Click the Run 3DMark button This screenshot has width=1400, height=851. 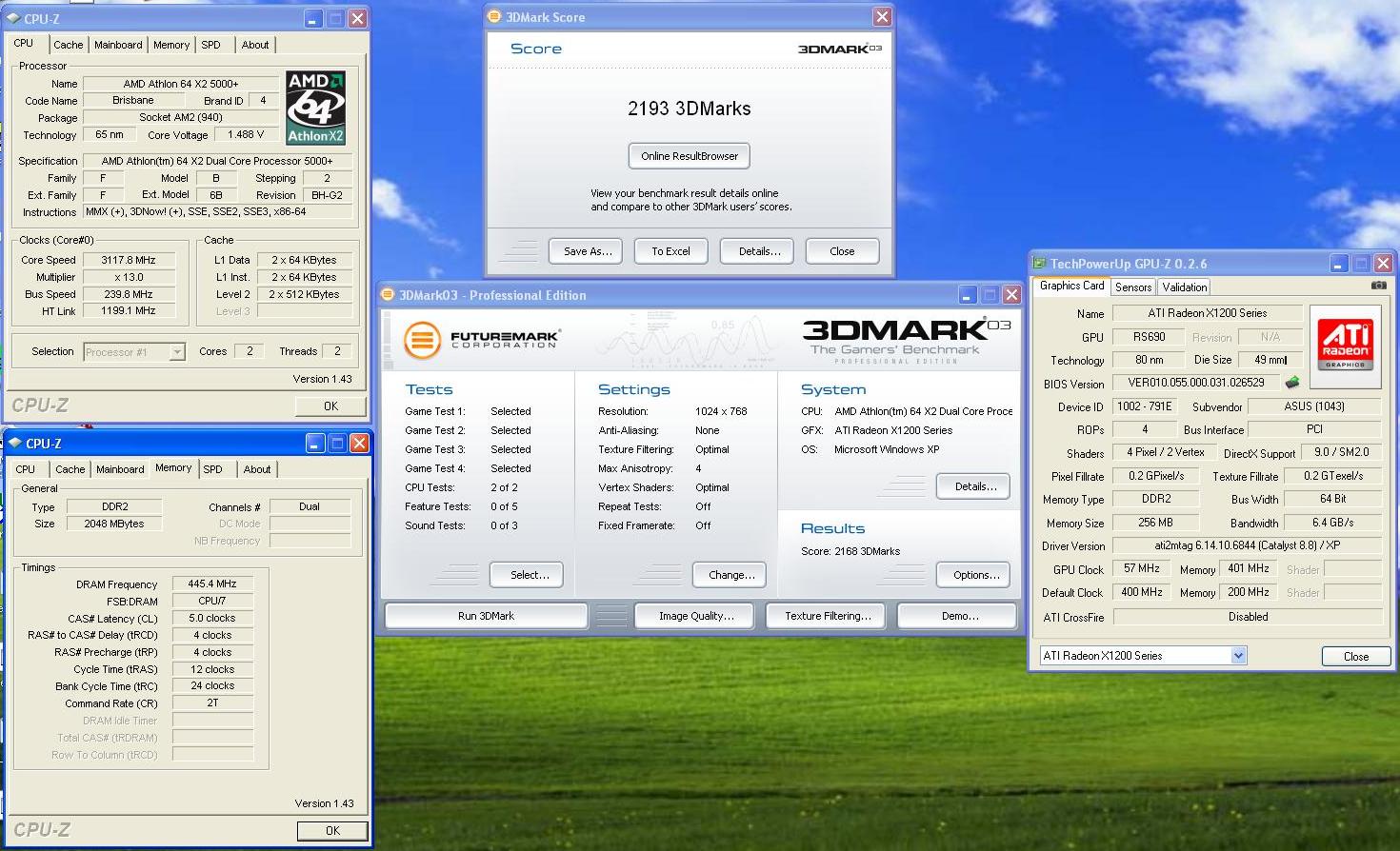coord(486,616)
